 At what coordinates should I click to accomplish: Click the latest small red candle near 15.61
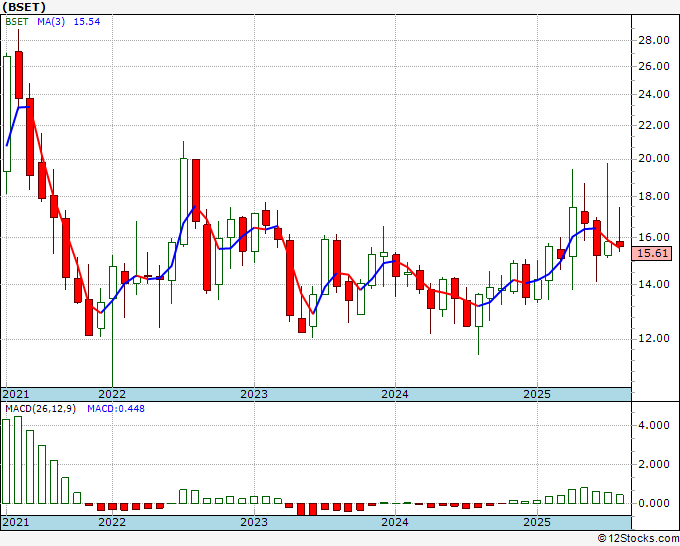620,244
